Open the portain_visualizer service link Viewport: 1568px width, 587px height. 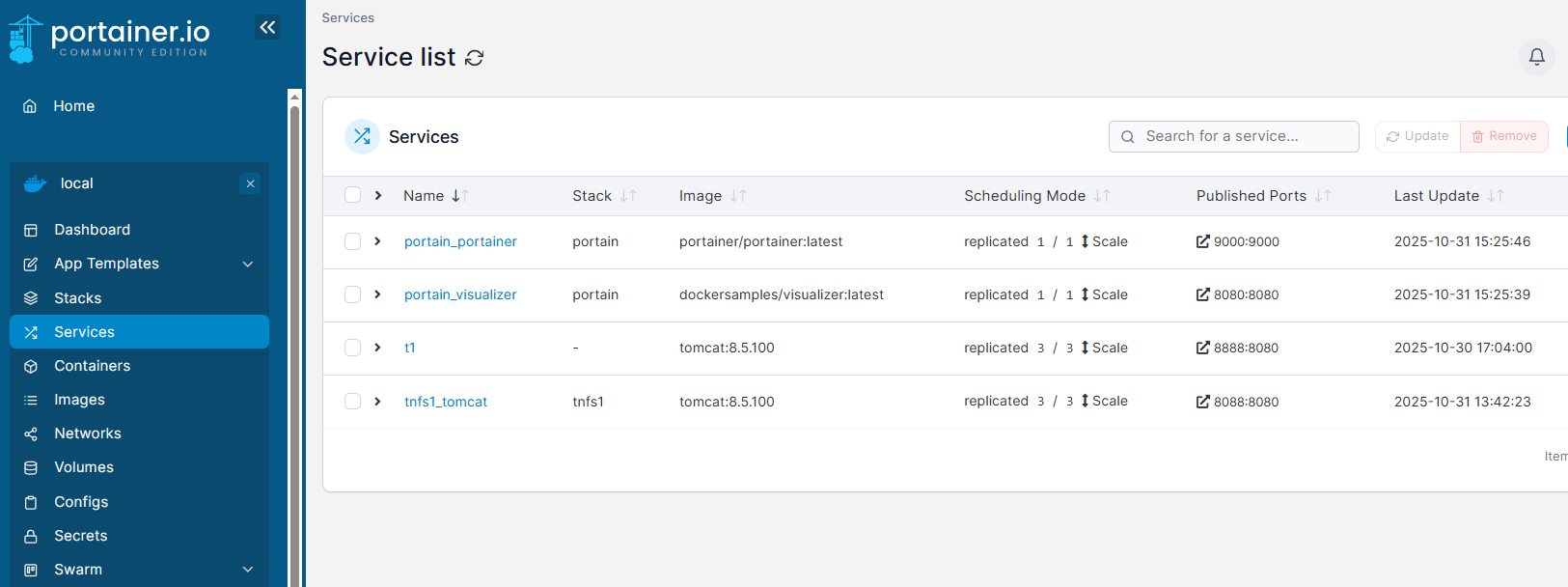coord(460,294)
